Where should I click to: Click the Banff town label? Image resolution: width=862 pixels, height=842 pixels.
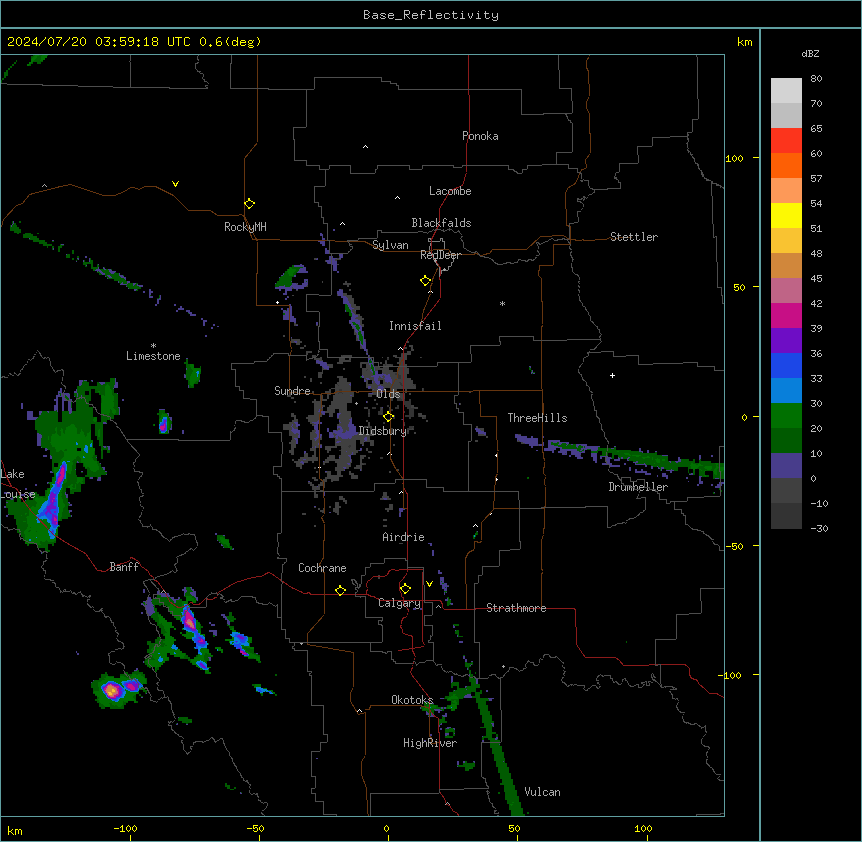click(x=124, y=567)
